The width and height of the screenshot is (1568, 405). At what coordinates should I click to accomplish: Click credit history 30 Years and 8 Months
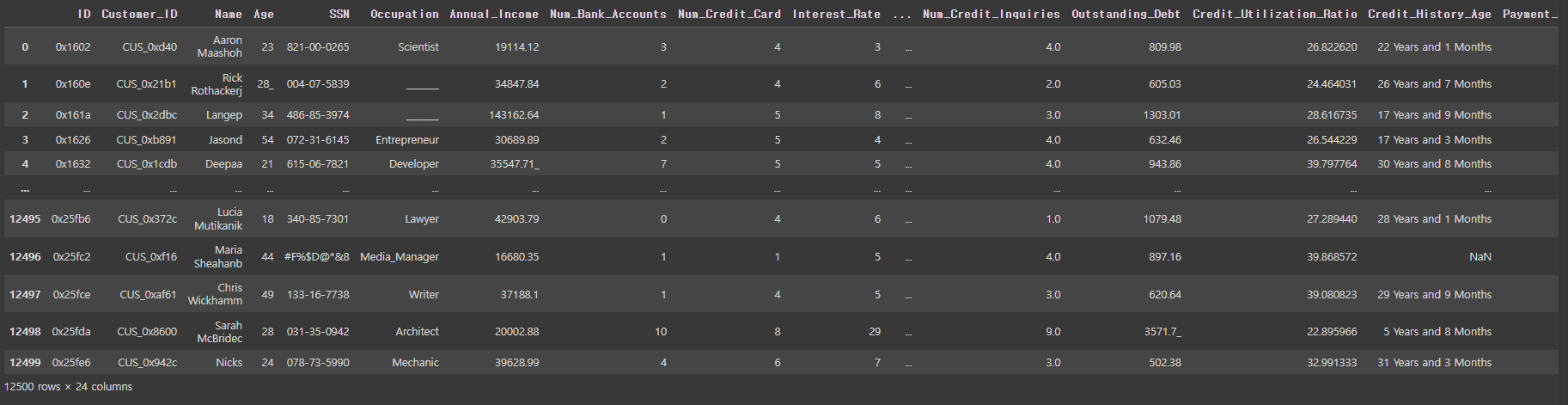(1435, 164)
